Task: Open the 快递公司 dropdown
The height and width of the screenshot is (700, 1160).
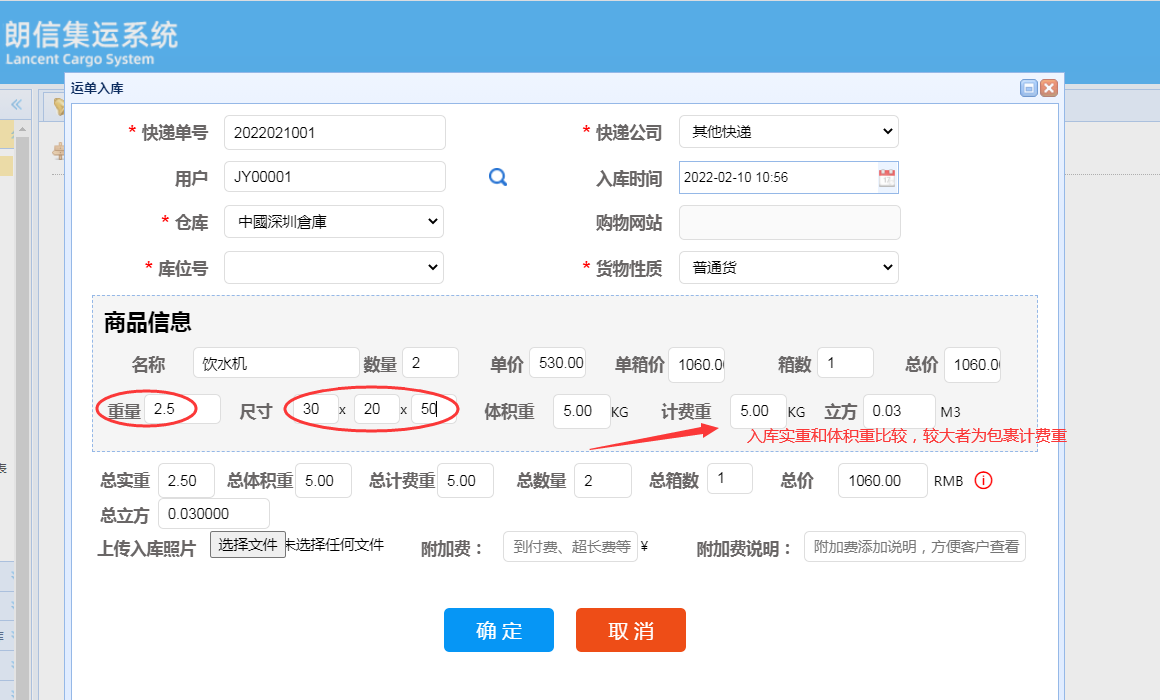Action: coord(788,132)
